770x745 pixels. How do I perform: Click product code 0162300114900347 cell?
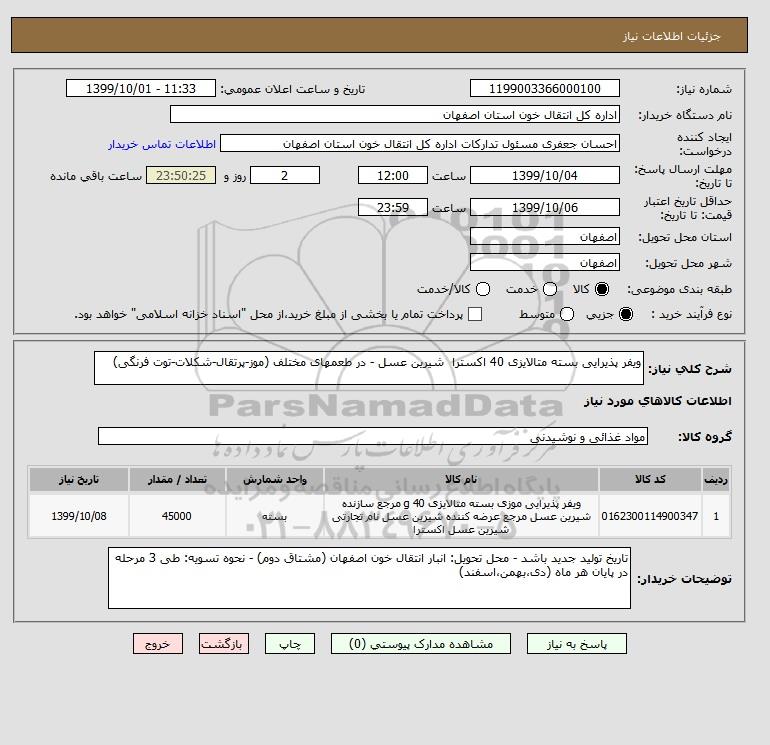pyautogui.click(x=650, y=516)
